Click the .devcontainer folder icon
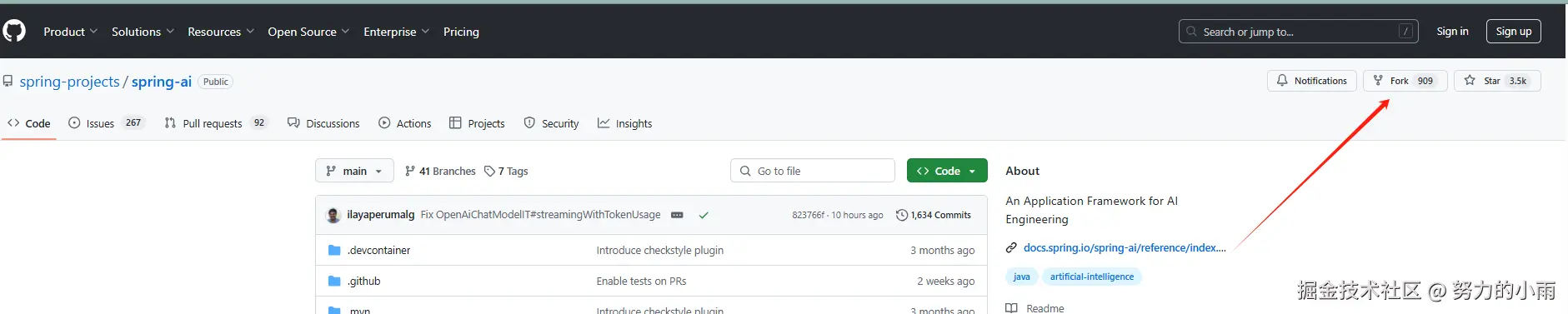The width and height of the screenshot is (1568, 314). pos(334,250)
